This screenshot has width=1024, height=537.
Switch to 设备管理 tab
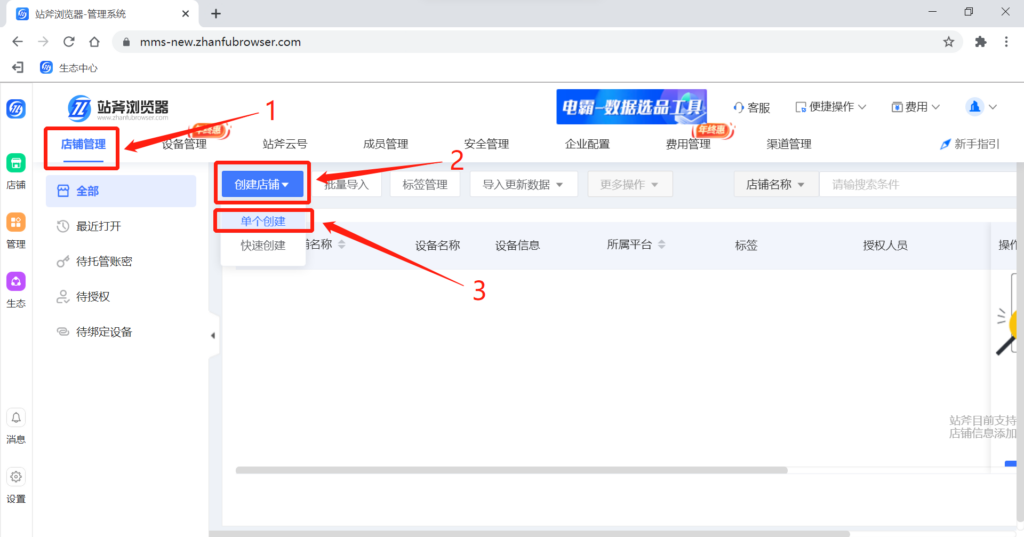pos(184,144)
